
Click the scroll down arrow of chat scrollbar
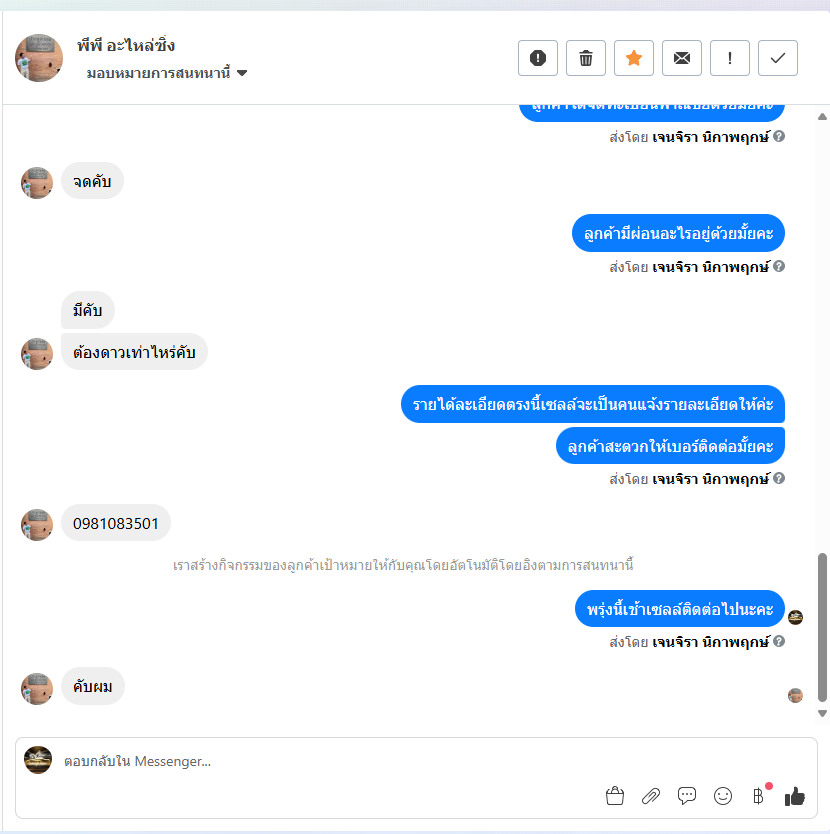tap(822, 713)
